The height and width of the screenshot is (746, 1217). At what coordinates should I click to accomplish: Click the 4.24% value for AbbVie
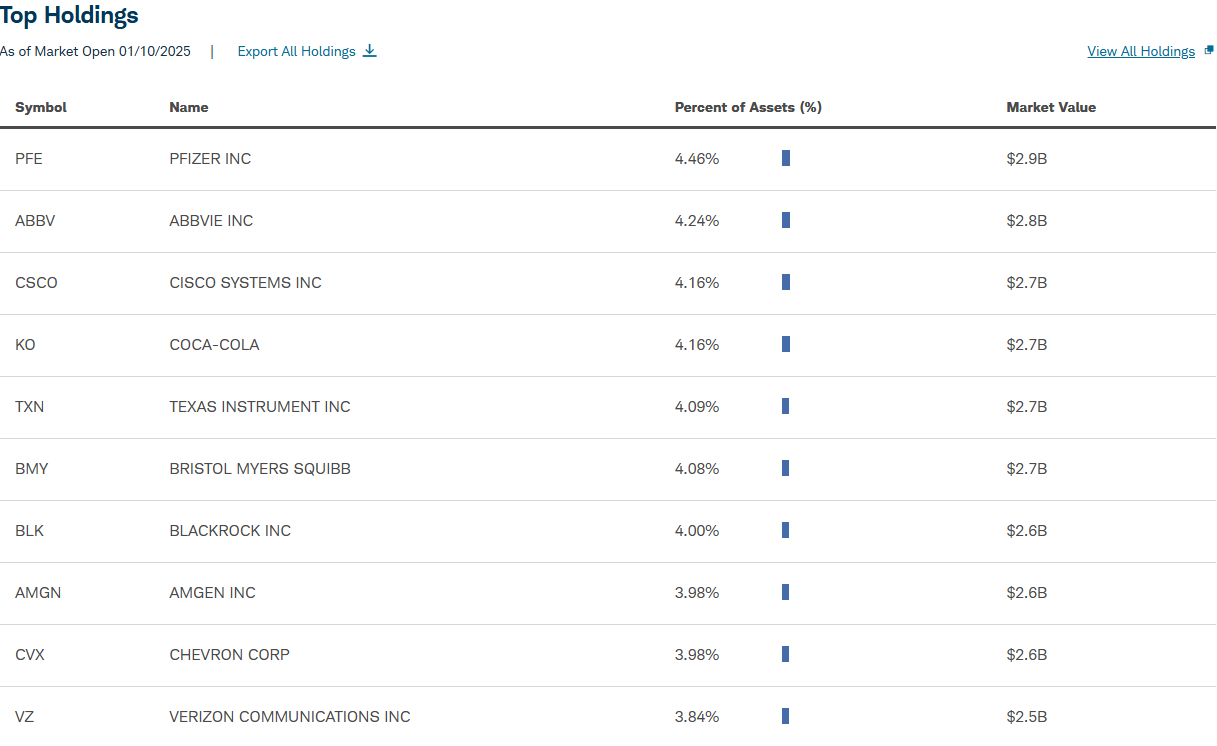click(697, 220)
